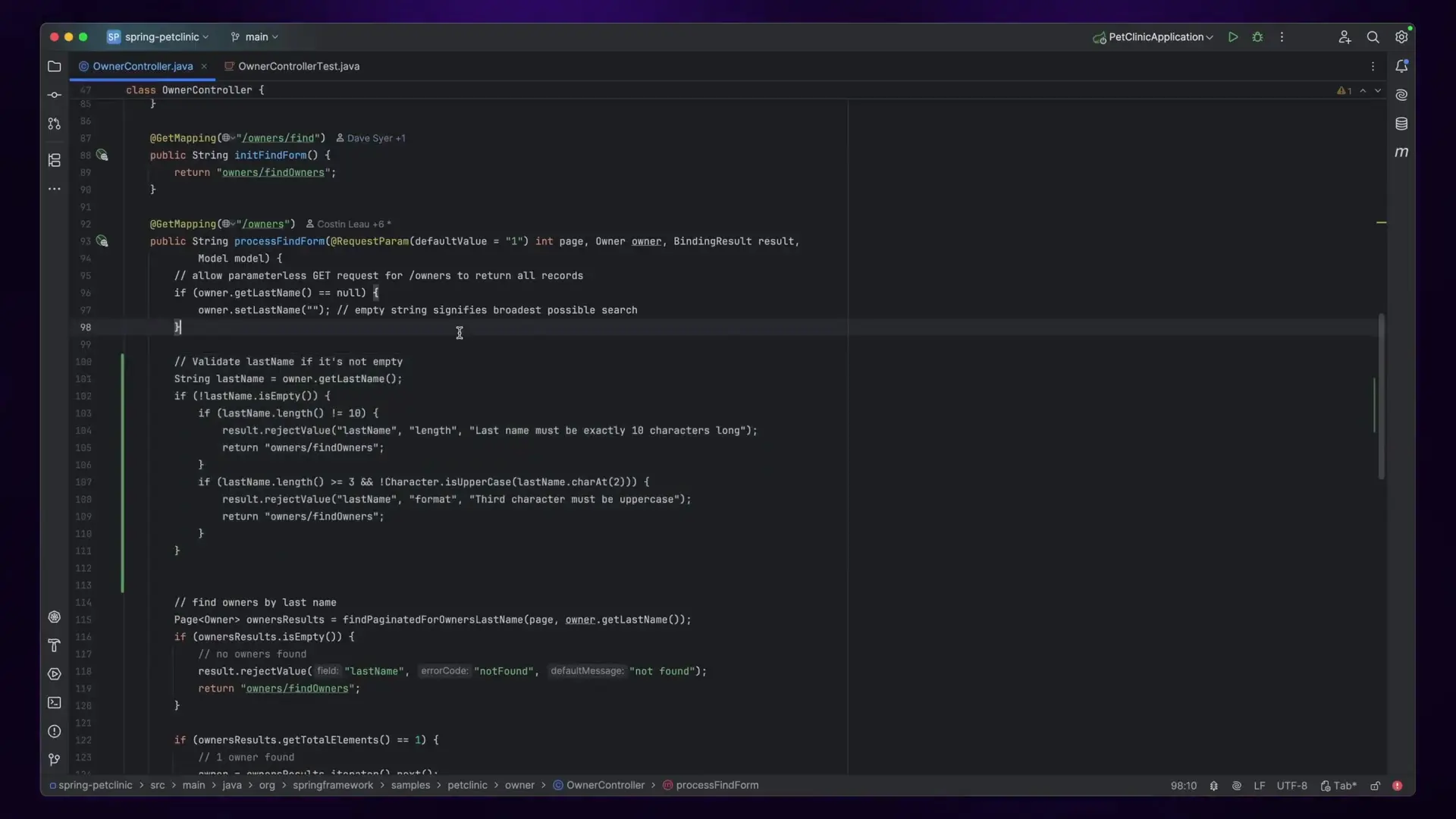The width and height of the screenshot is (1456, 819).
Task: Click springframework breadcrumb segment
Action: 333,786
